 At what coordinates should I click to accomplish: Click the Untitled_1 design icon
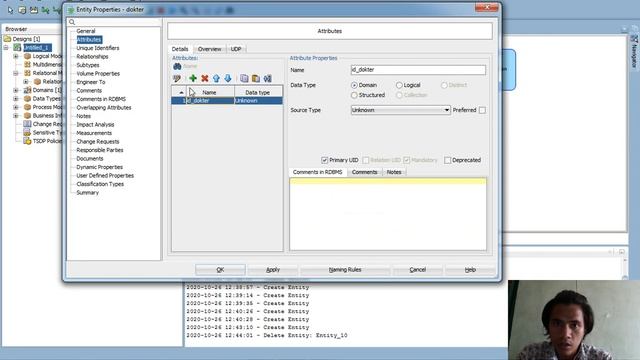point(17,48)
